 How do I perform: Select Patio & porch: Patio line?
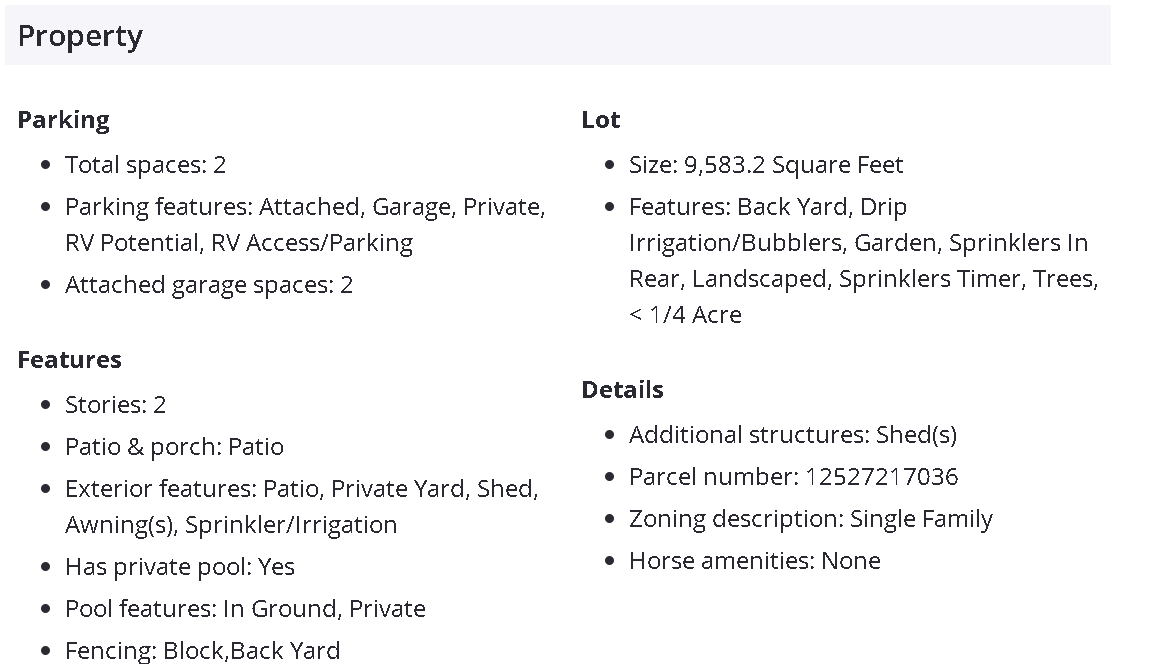point(174,447)
